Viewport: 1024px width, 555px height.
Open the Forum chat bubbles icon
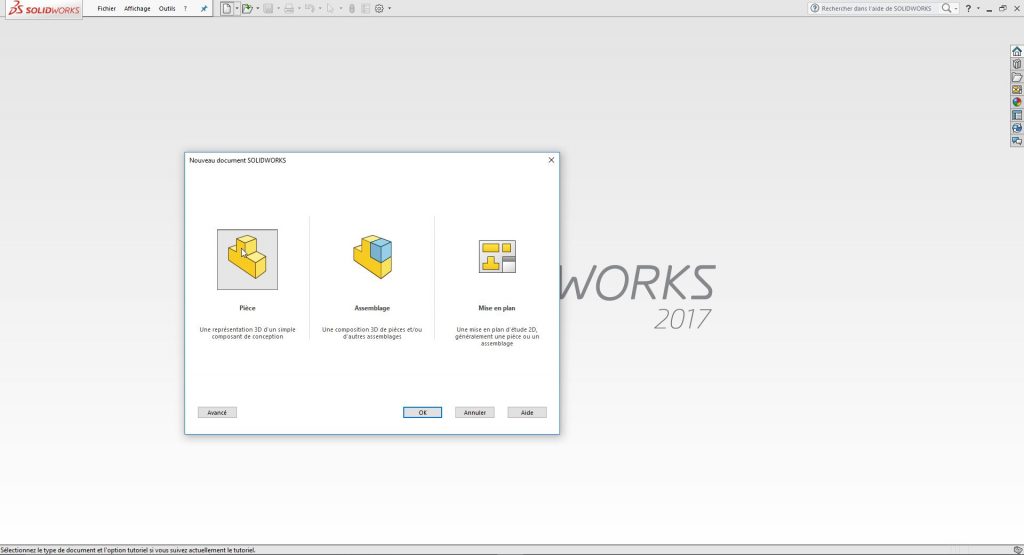[1017, 140]
